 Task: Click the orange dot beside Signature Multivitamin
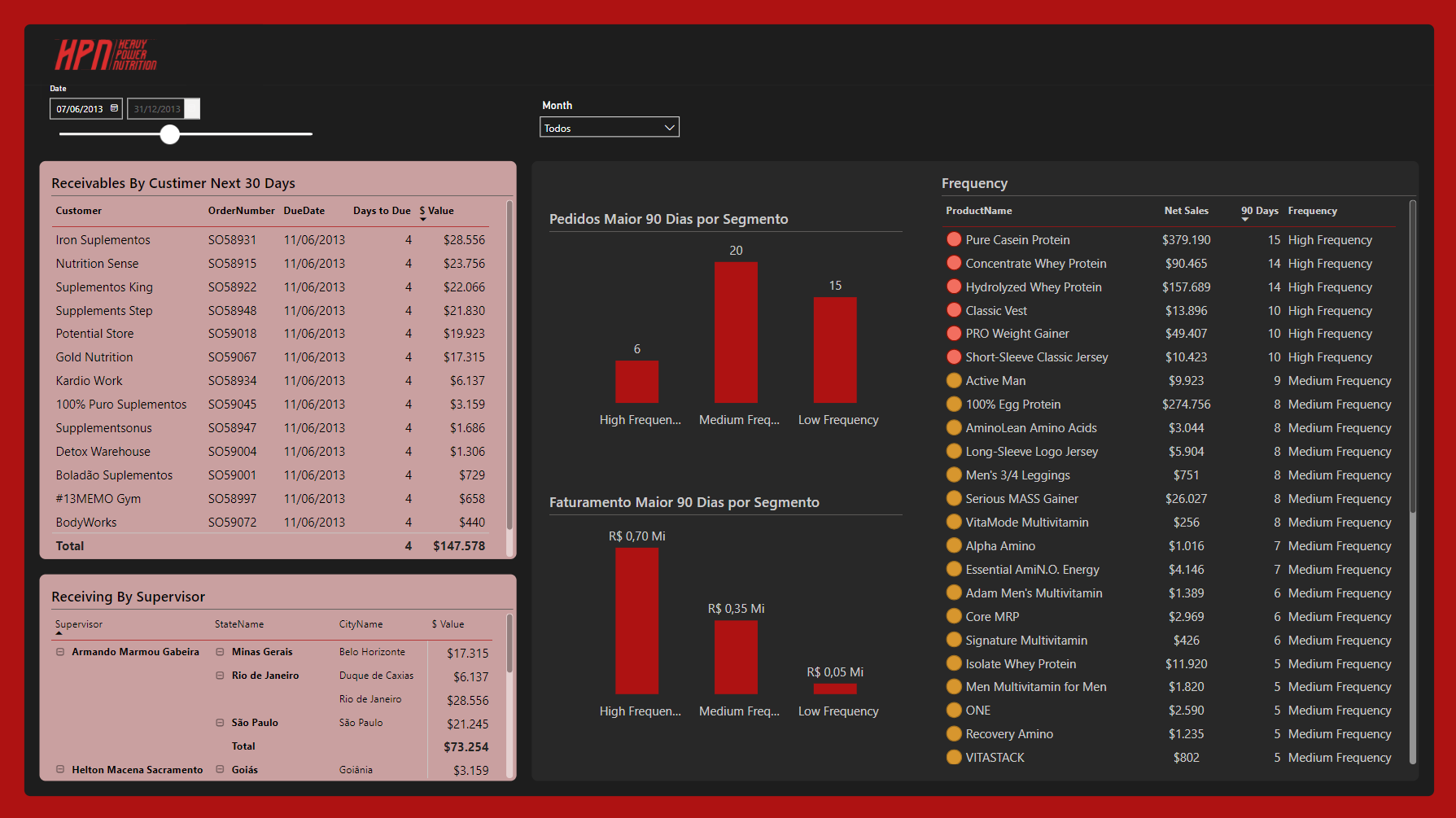pos(954,640)
